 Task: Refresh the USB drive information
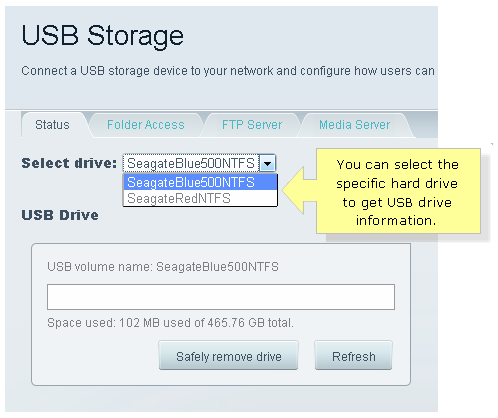(354, 356)
